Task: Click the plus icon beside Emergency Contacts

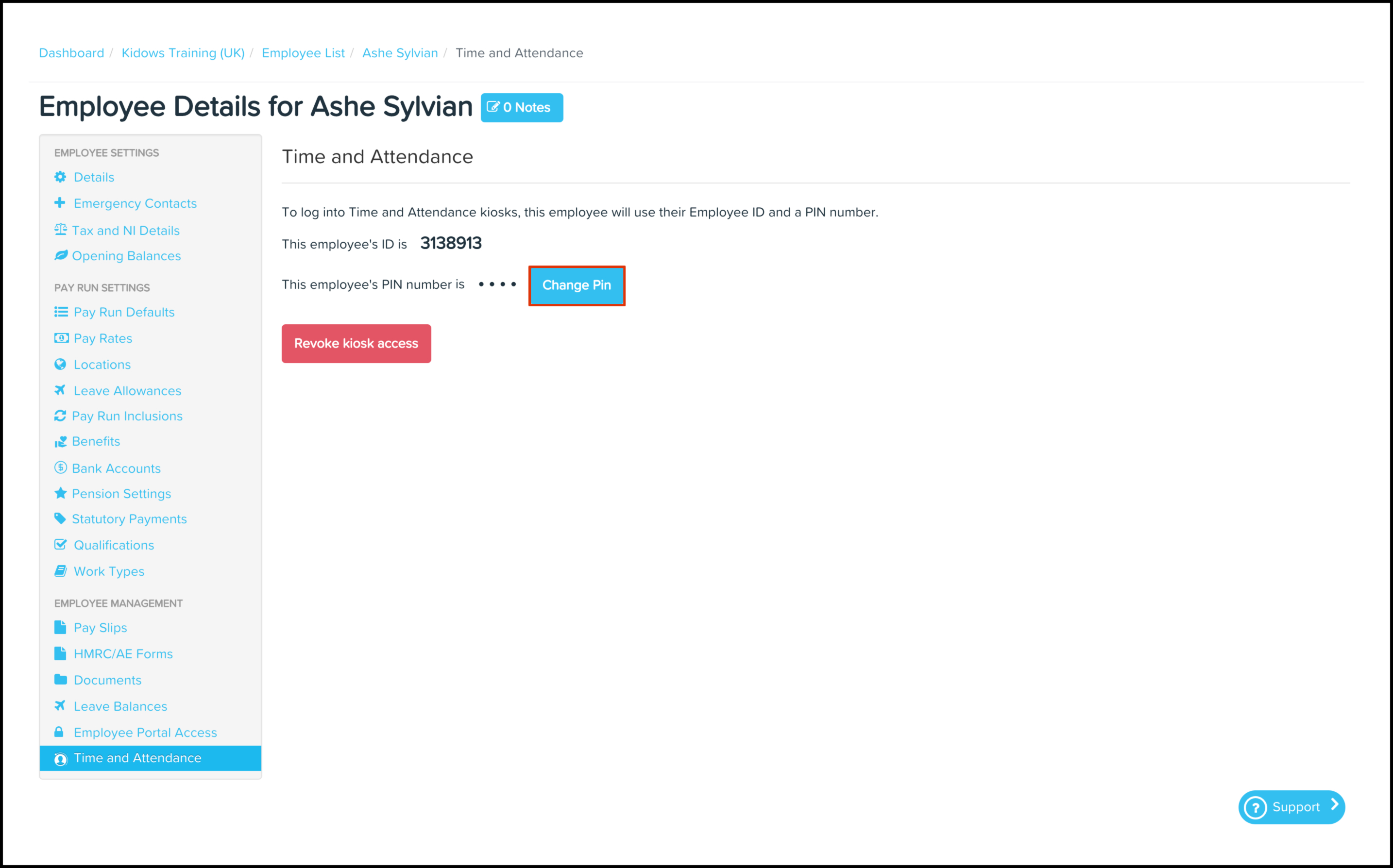Action: tap(60, 202)
